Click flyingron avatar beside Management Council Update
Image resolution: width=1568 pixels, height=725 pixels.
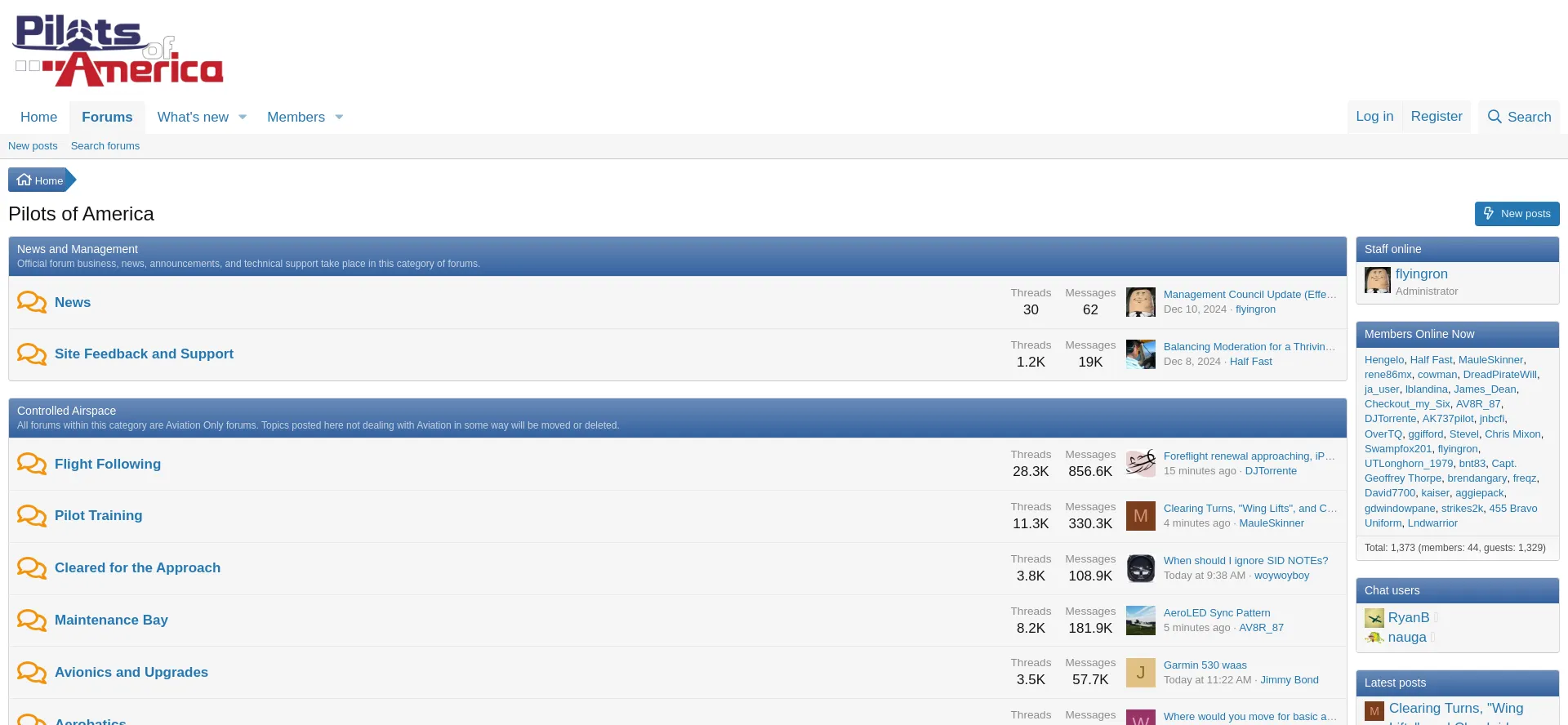pos(1141,302)
